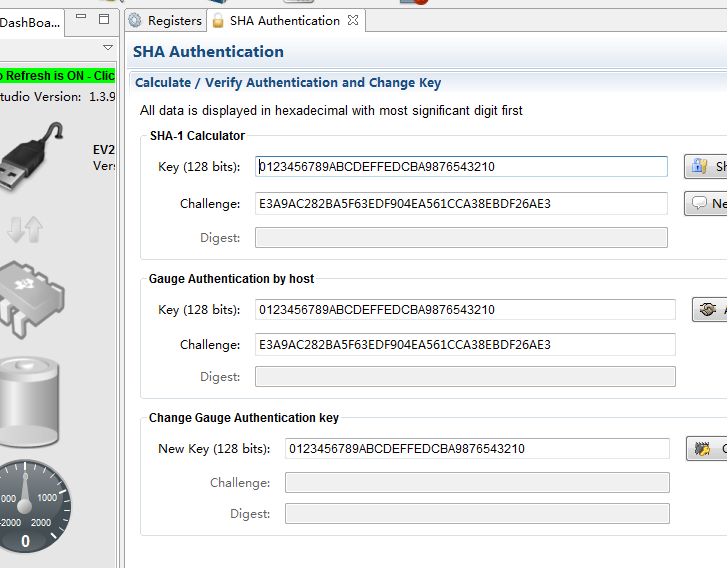This screenshot has width=727, height=568.
Task: Close the SHA Authentication tab
Action: point(353,21)
